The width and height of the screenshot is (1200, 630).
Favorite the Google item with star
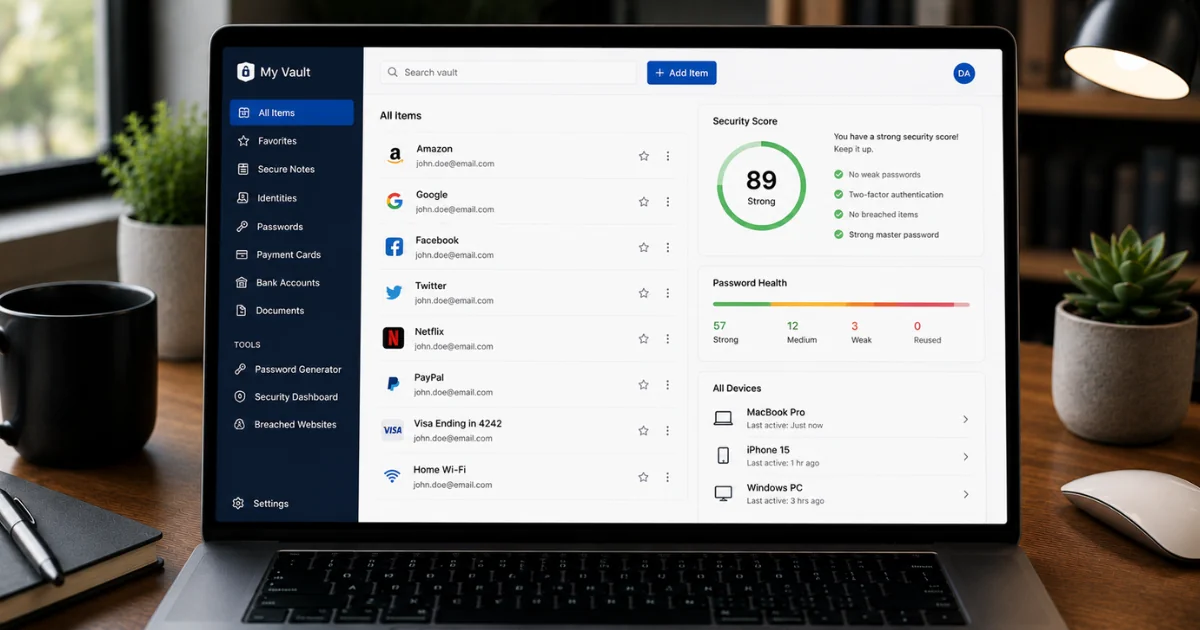tap(644, 202)
